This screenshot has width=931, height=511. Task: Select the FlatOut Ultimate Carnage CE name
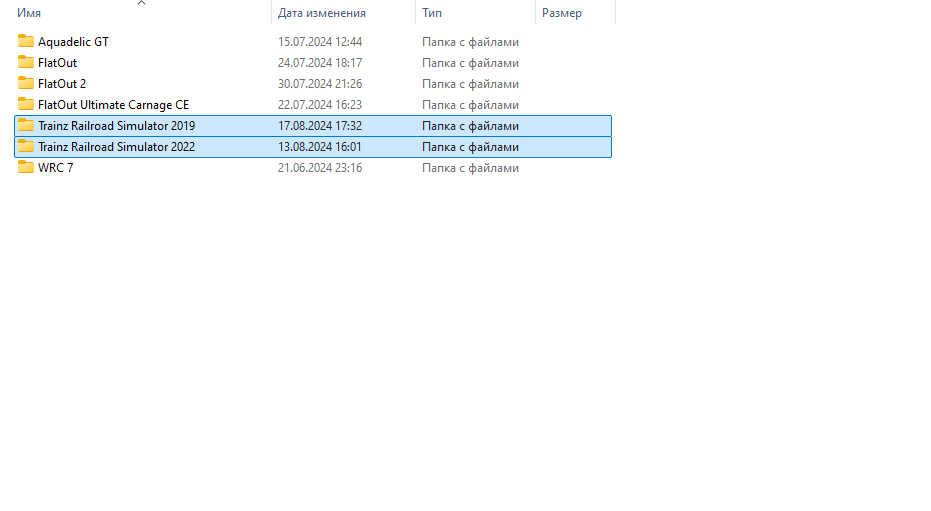pyautogui.click(x=113, y=105)
